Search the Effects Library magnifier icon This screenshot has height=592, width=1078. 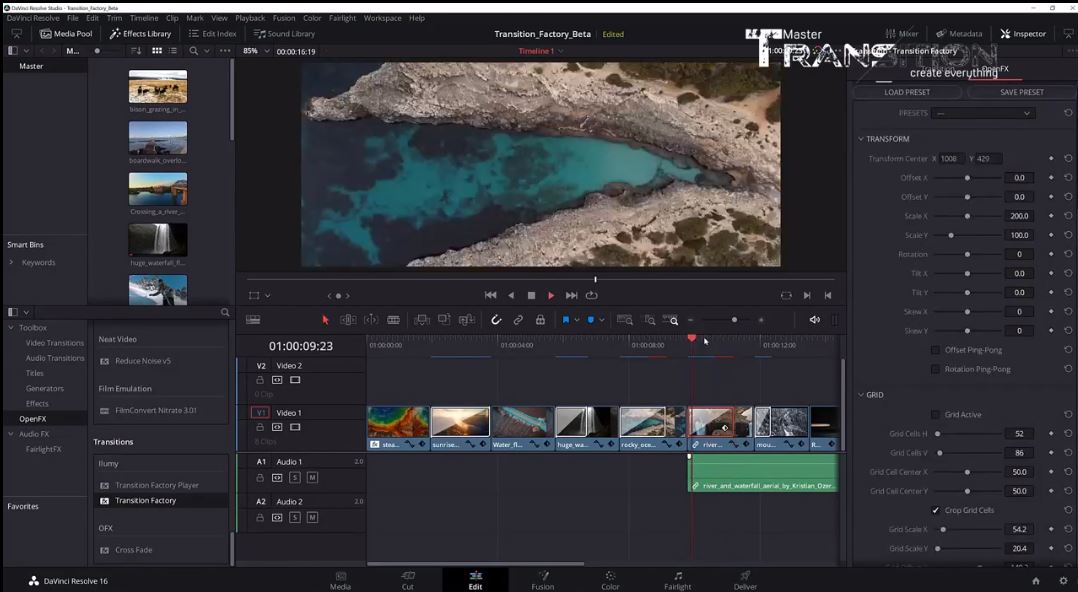pos(225,312)
